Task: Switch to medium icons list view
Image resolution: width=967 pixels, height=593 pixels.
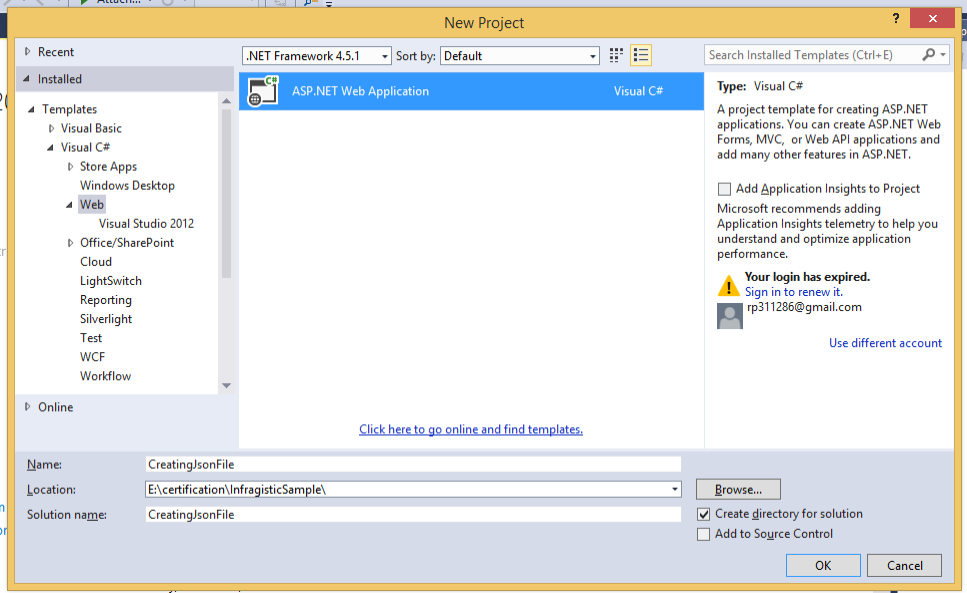Action: pyautogui.click(x=641, y=55)
